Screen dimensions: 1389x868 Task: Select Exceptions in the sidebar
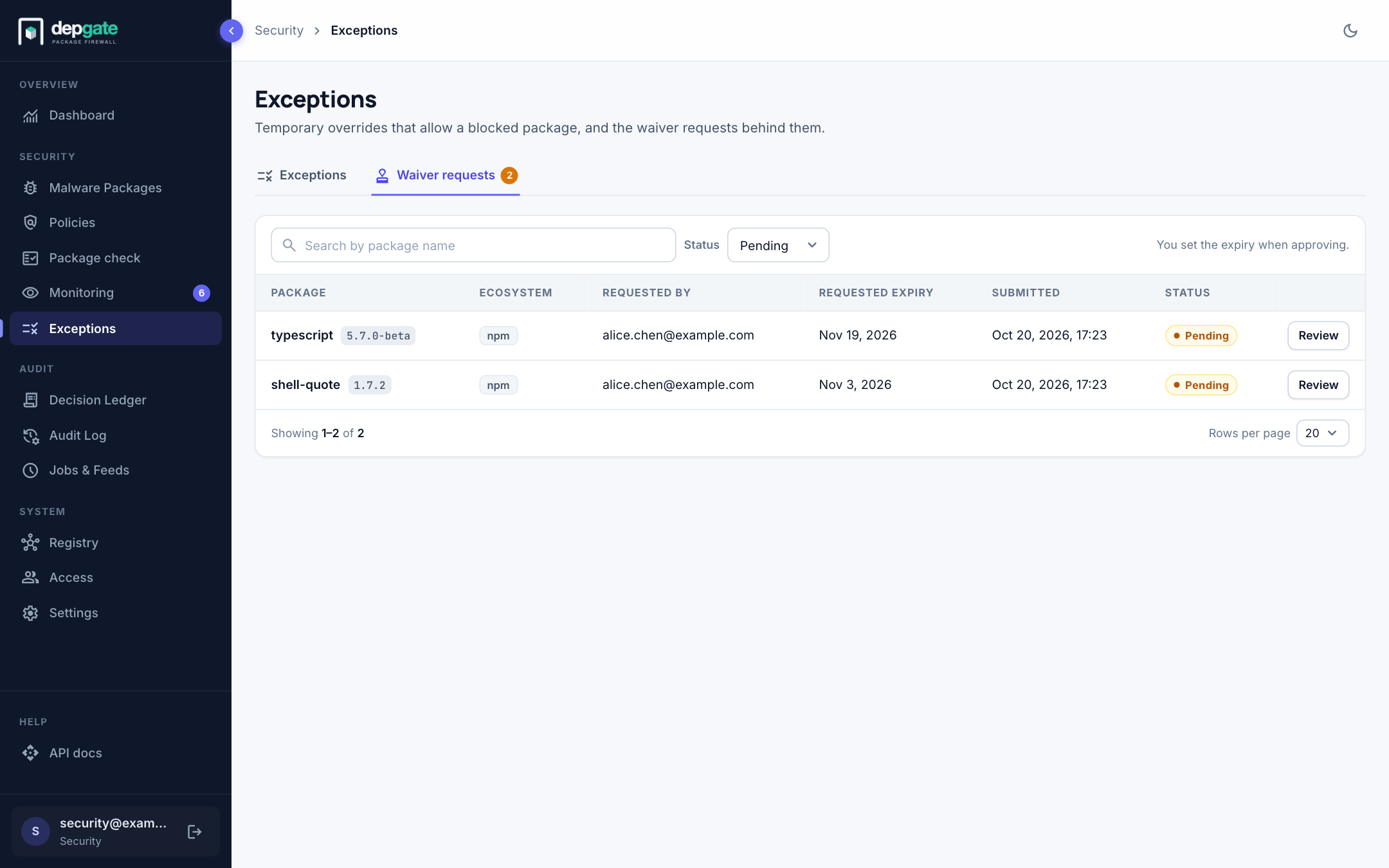116,329
